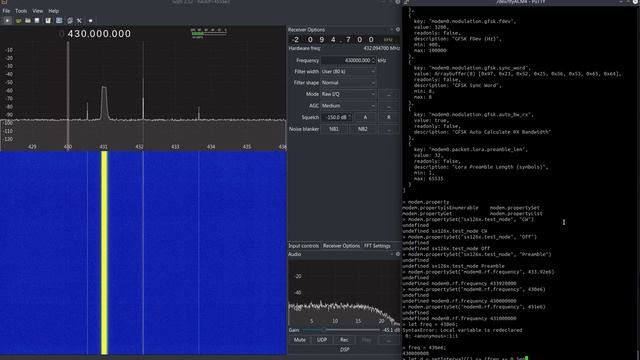The width and height of the screenshot is (640, 360).
Task: Click the yellow signal band in waterfall
Action: coord(104,253)
